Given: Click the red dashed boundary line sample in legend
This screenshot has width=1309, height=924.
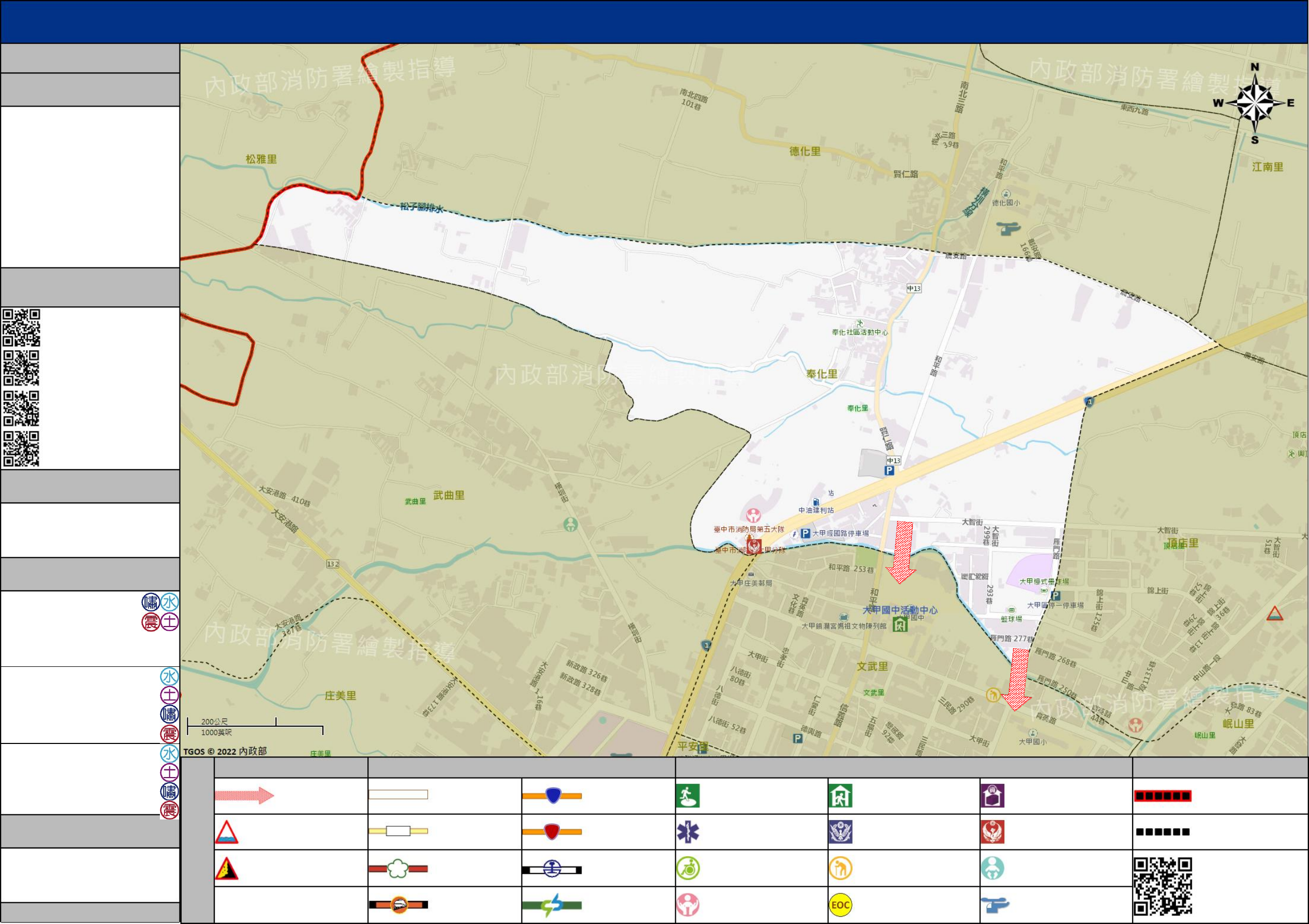Looking at the screenshot, I should point(1163,796).
